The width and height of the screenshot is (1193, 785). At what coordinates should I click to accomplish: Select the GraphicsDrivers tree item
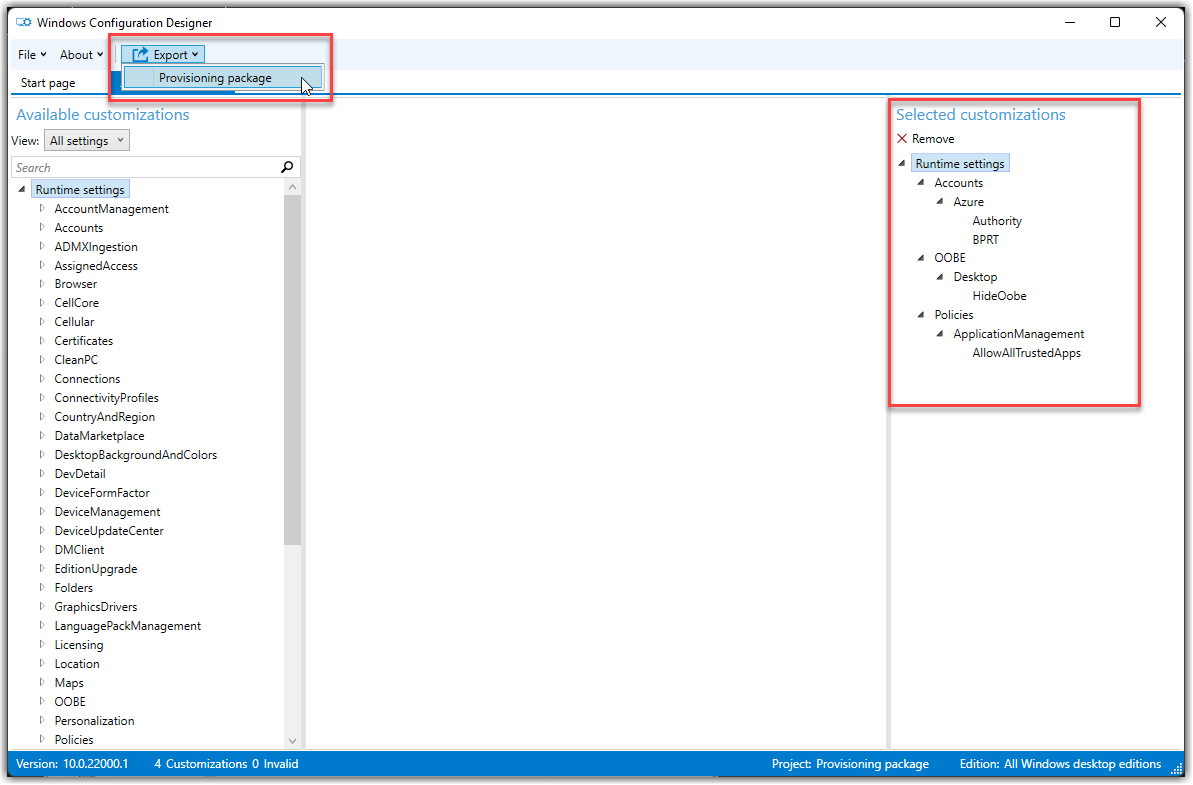(96, 607)
